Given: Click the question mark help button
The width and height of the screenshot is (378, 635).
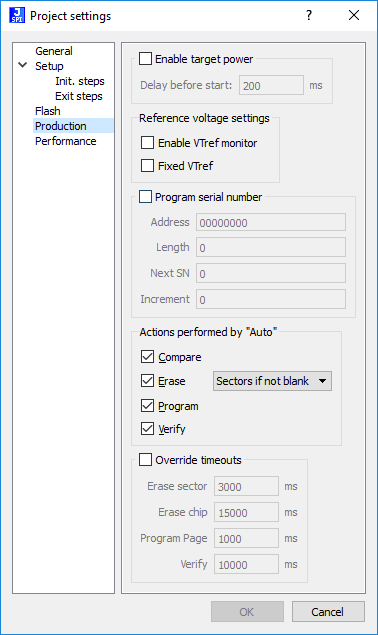Looking at the screenshot, I should 309,15.
